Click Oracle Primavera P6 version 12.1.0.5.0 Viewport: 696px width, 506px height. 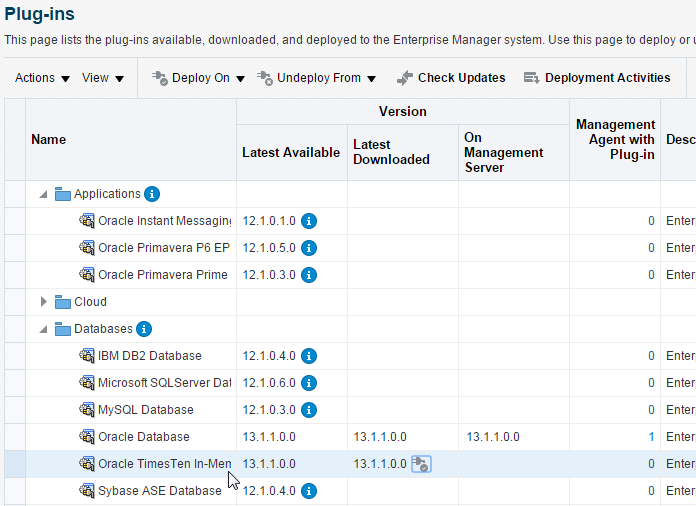pos(269,248)
